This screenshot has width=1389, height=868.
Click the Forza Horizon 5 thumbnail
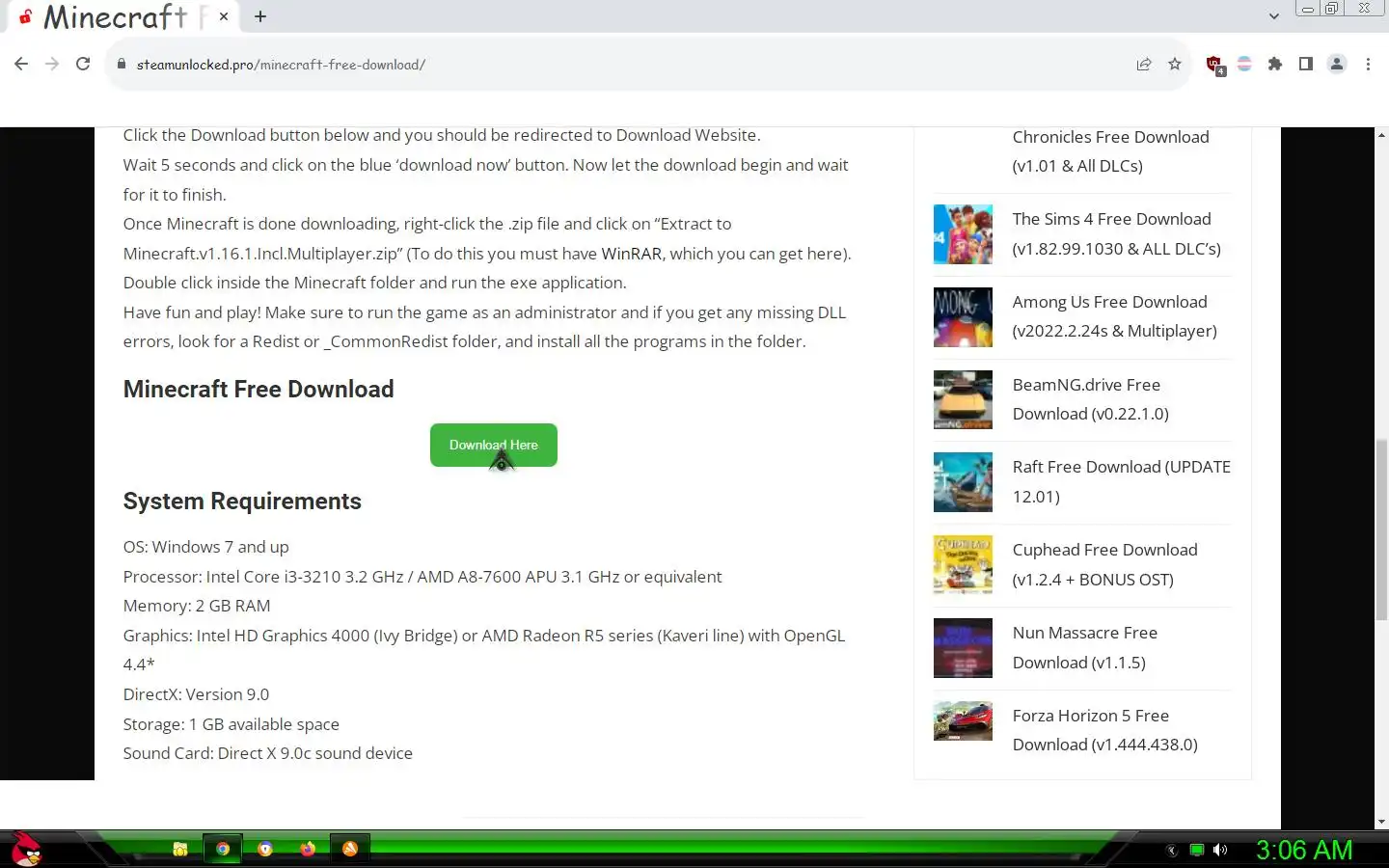click(x=963, y=721)
